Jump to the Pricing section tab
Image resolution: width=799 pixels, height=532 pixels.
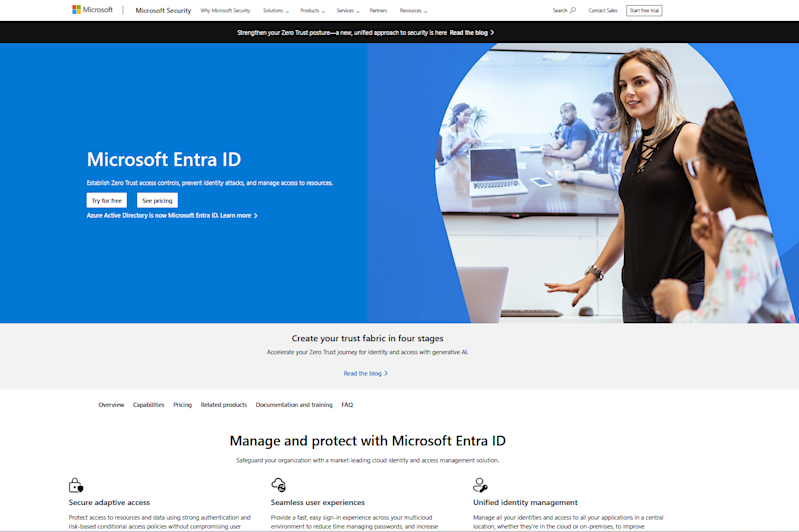(x=182, y=405)
